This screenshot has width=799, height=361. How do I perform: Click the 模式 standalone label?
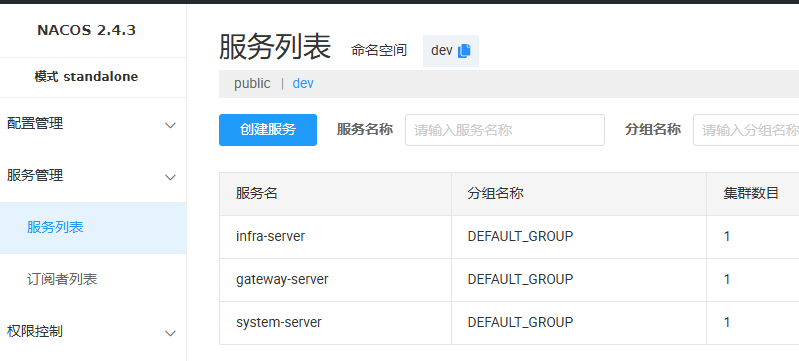pos(86,77)
